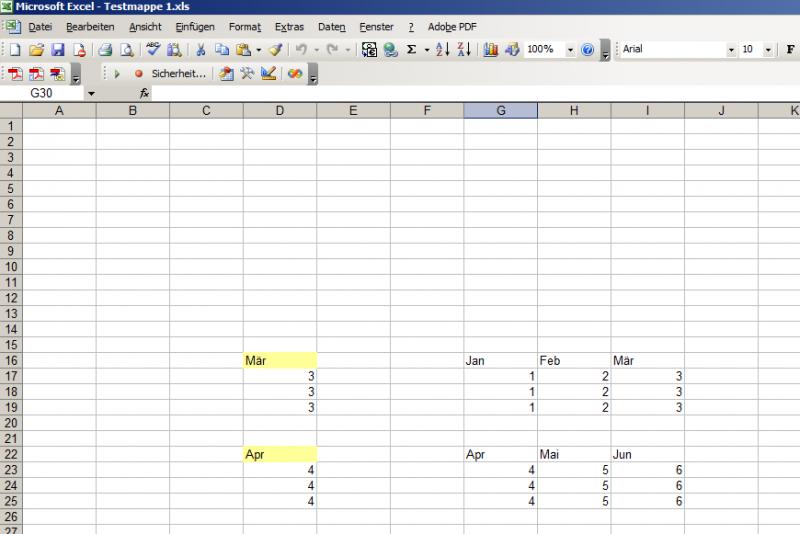Run macro with green play arrow
The width and height of the screenshot is (800, 534).
click(117, 74)
